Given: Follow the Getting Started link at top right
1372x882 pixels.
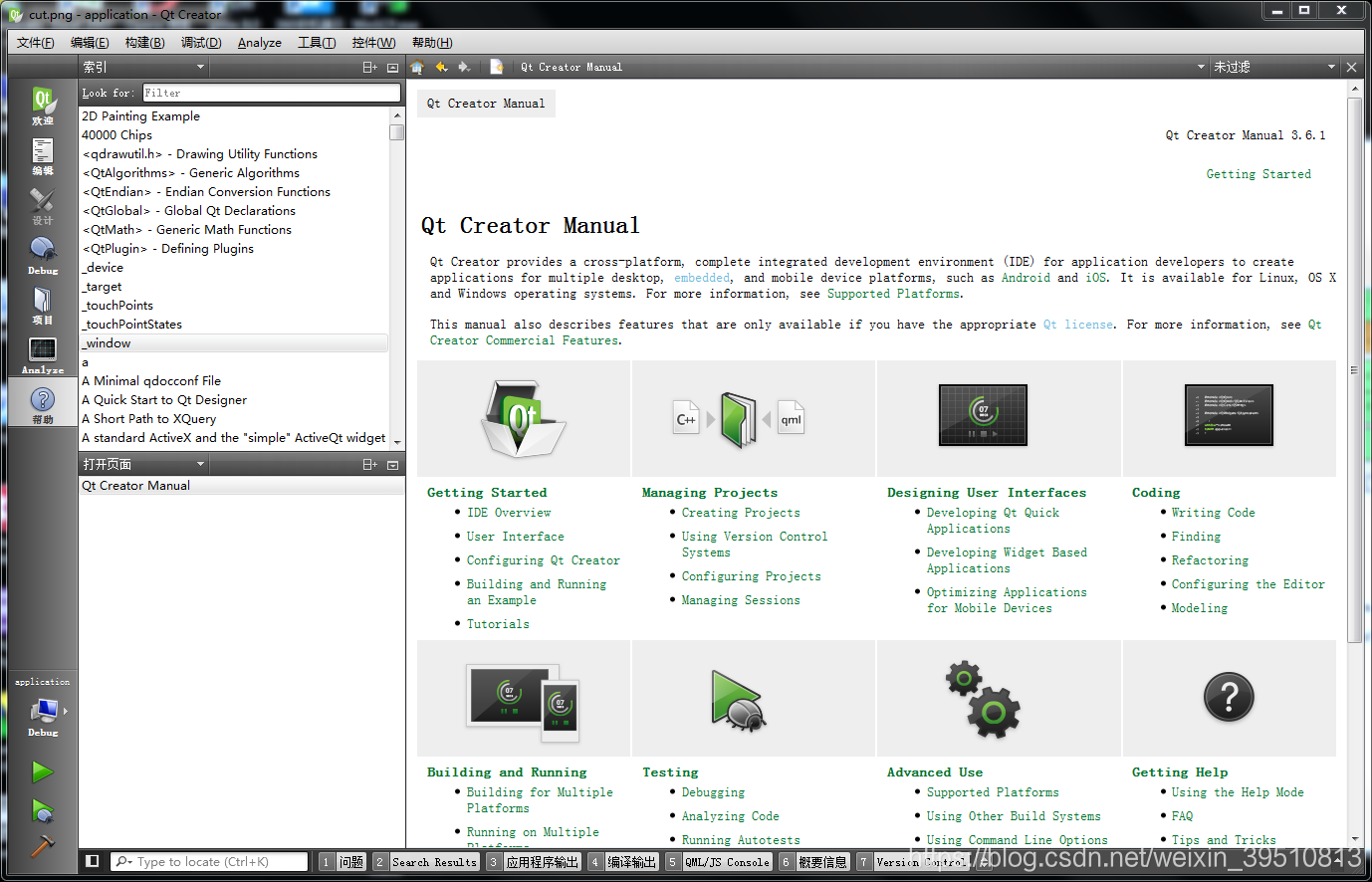Looking at the screenshot, I should coord(1258,174).
